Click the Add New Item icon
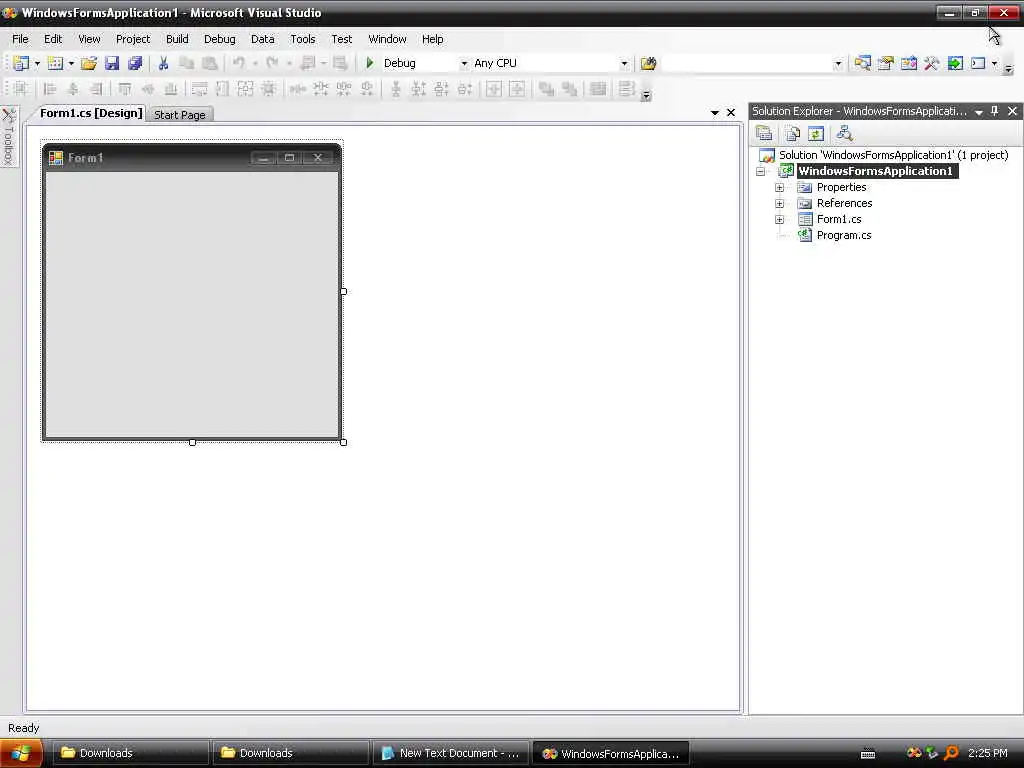 56,63
